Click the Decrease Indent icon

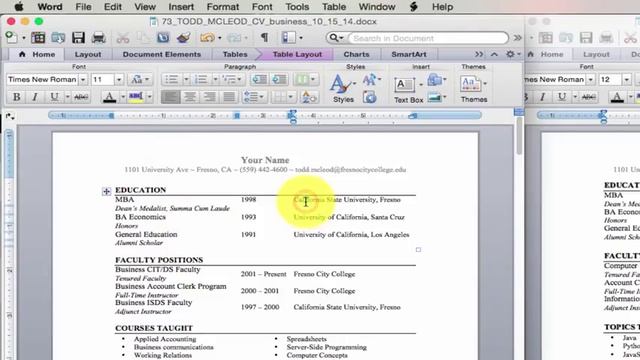click(260, 79)
